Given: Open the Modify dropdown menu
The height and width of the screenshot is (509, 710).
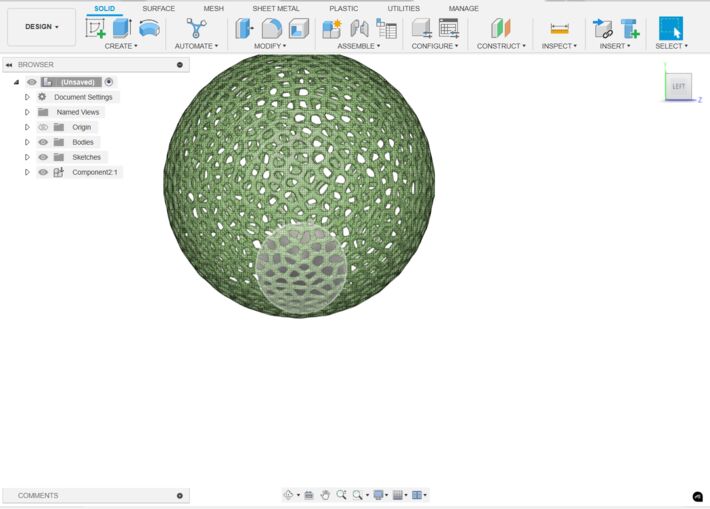Looking at the screenshot, I should pyautogui.click(x=270, y=46).
